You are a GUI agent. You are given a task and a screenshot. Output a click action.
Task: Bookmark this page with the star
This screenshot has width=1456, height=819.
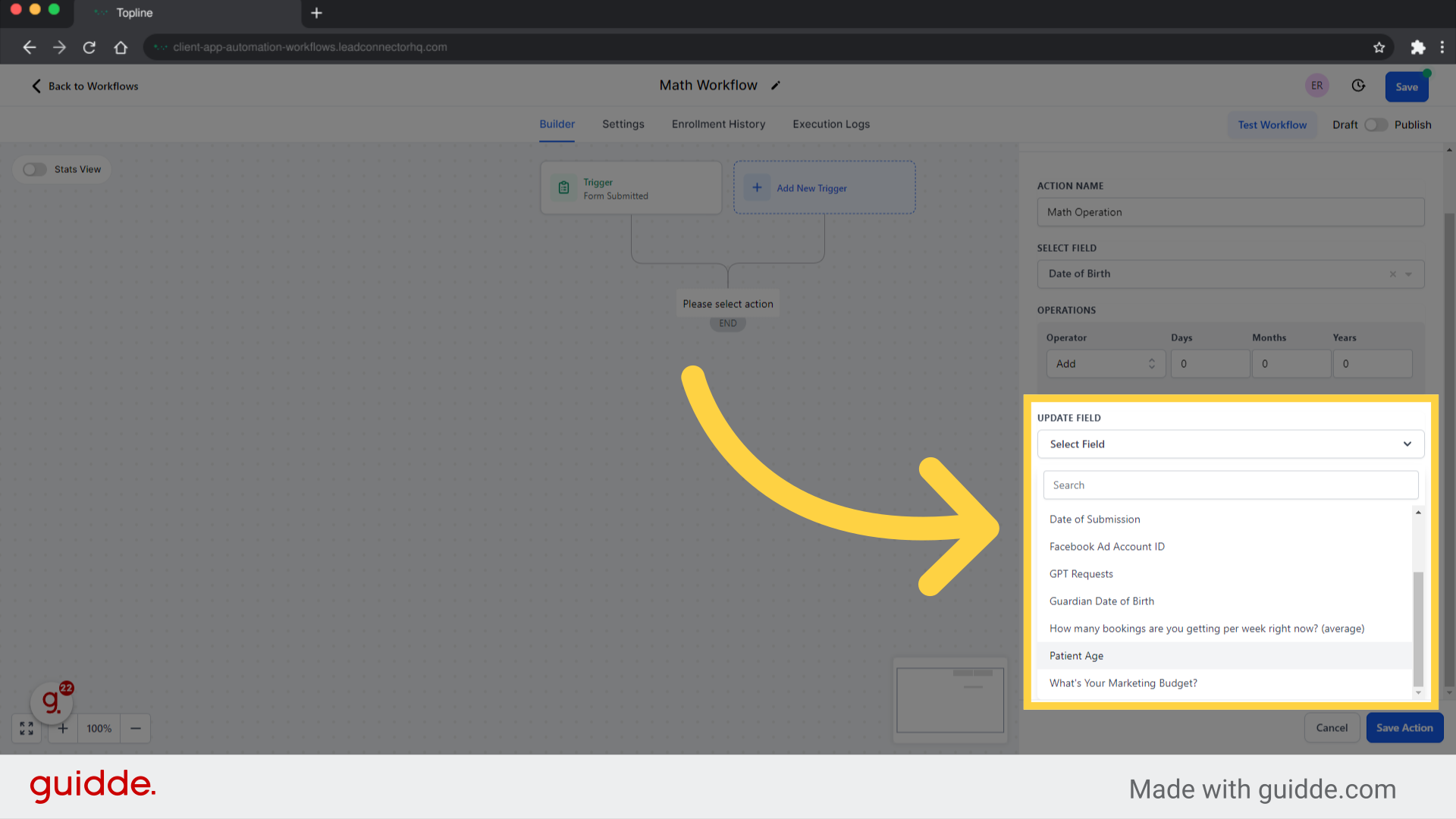(1379, 47)
